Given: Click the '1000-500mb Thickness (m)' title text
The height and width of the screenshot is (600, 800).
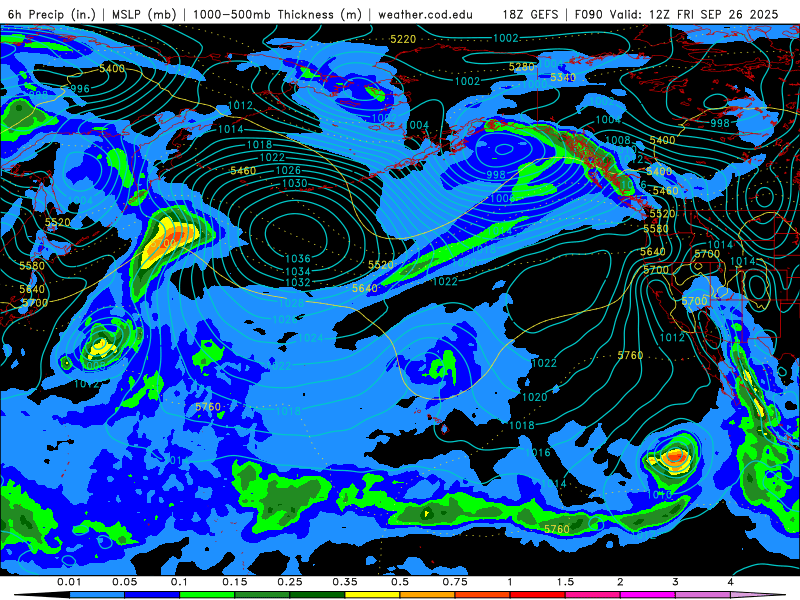Looking at the screenshot, I should (x=277, y=14).
